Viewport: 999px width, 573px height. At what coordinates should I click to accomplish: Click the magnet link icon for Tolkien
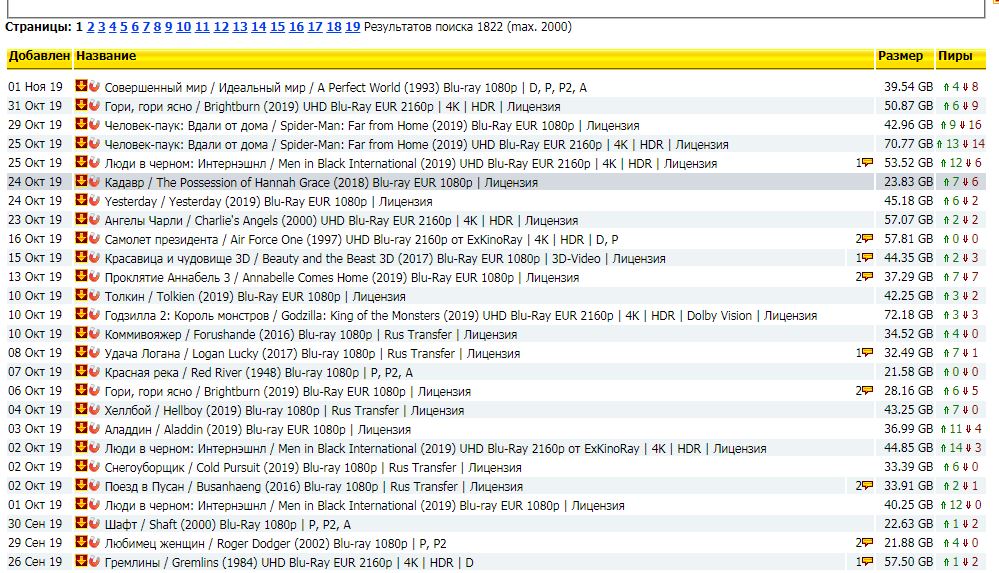pyautogui.click(x=94, y=296)
